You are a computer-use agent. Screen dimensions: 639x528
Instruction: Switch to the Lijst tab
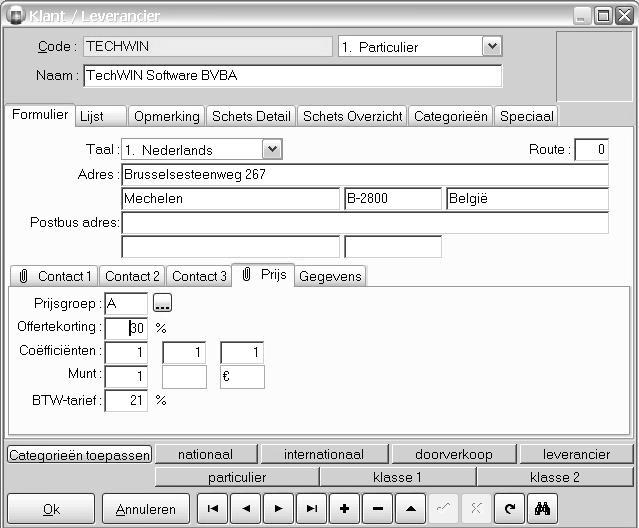point(100,117)
